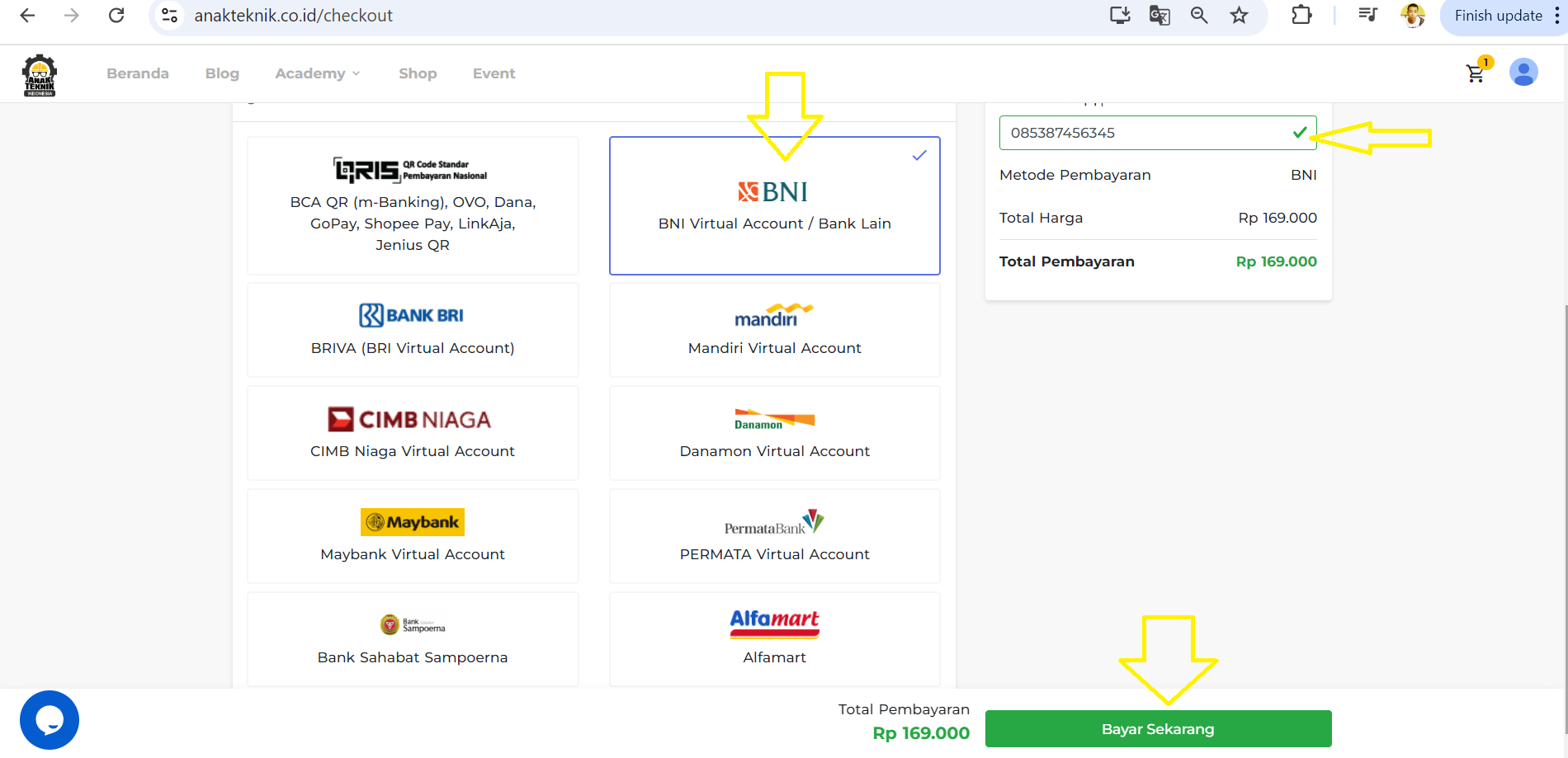This screenshot has width=1568, height=758.
Task: View site information icon in address bar
Action: 170,16
